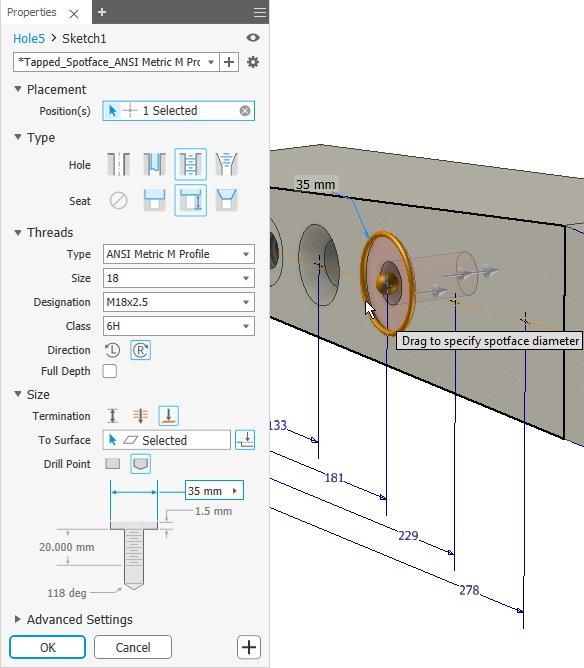
Task: Enable the Full Depth checkbox
Action: [x=109, y=371]
